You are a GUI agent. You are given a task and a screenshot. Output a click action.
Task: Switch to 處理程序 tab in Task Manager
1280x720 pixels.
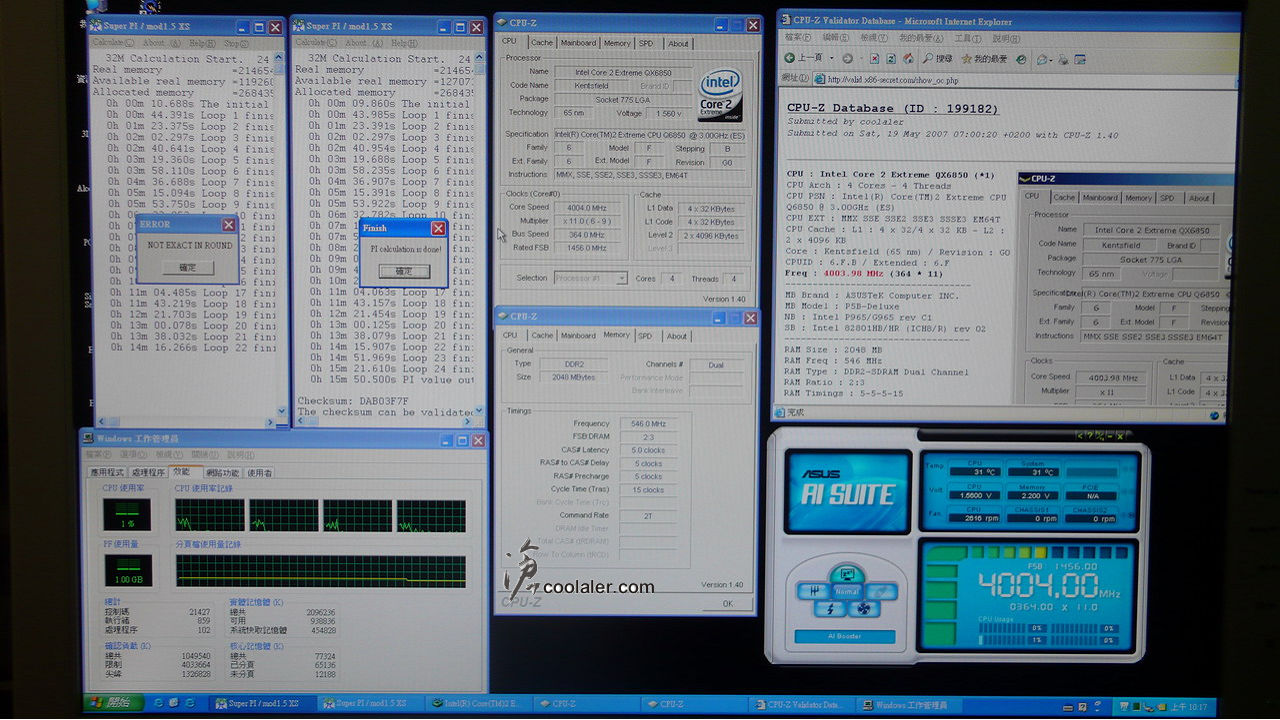(x=148, y=472)
